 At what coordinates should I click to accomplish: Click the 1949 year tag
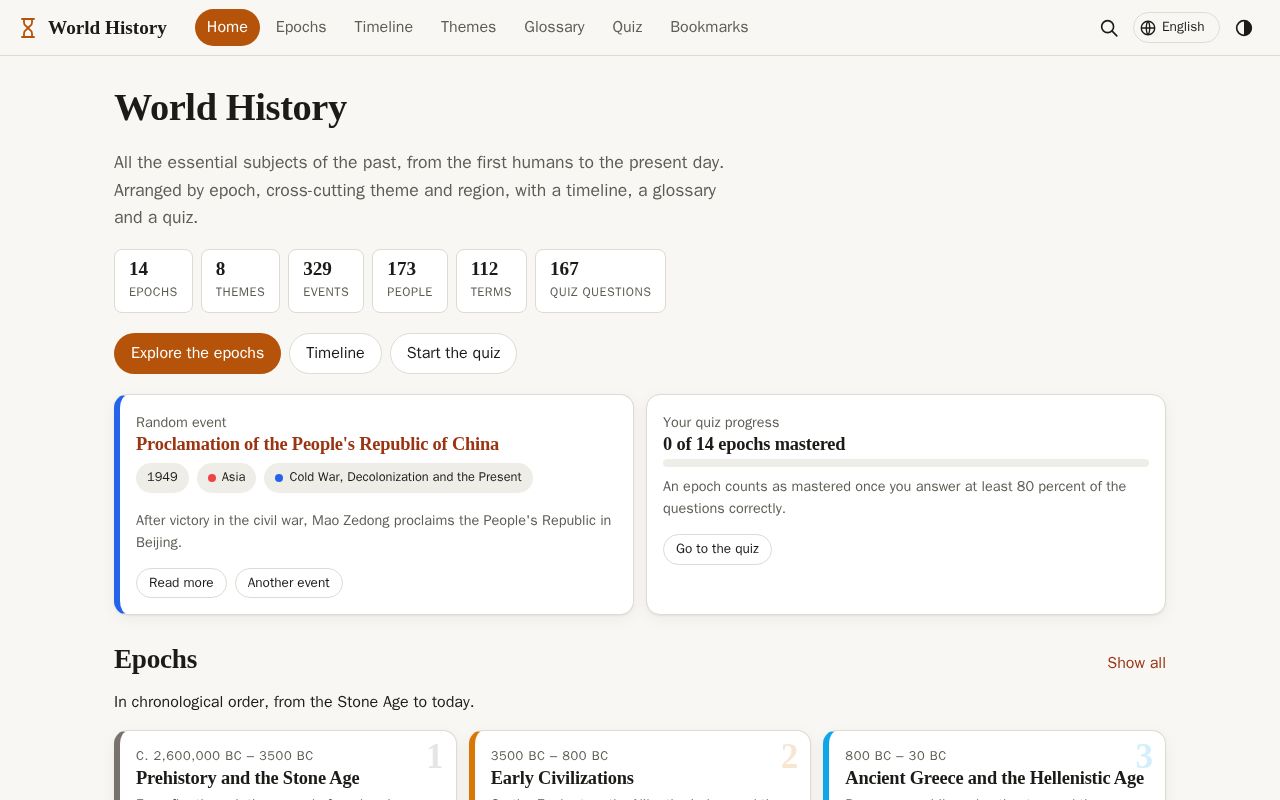[x=162, y=478]
